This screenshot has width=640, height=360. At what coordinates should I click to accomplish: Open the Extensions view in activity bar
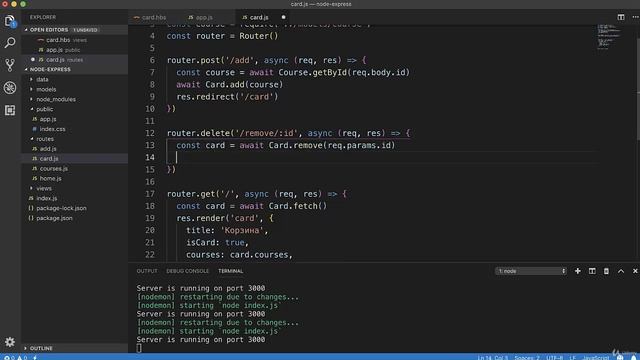click(10, 110)
